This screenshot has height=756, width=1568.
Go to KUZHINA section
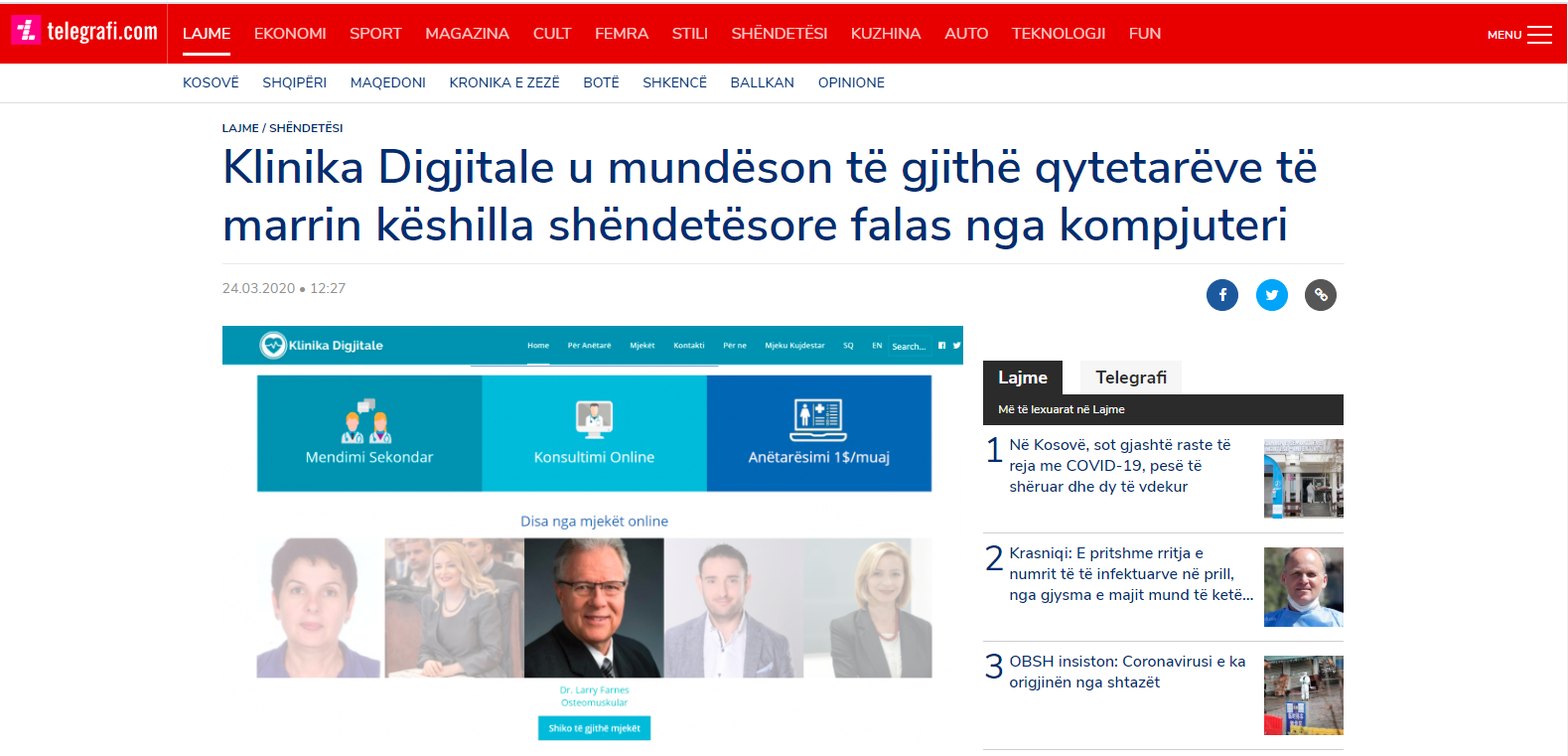(886, 34)
